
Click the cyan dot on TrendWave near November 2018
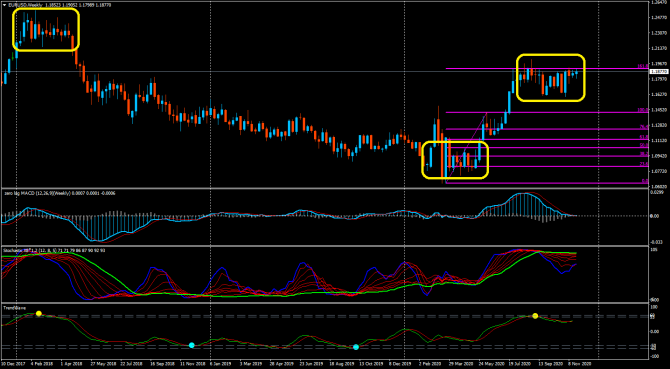(191, 345)
